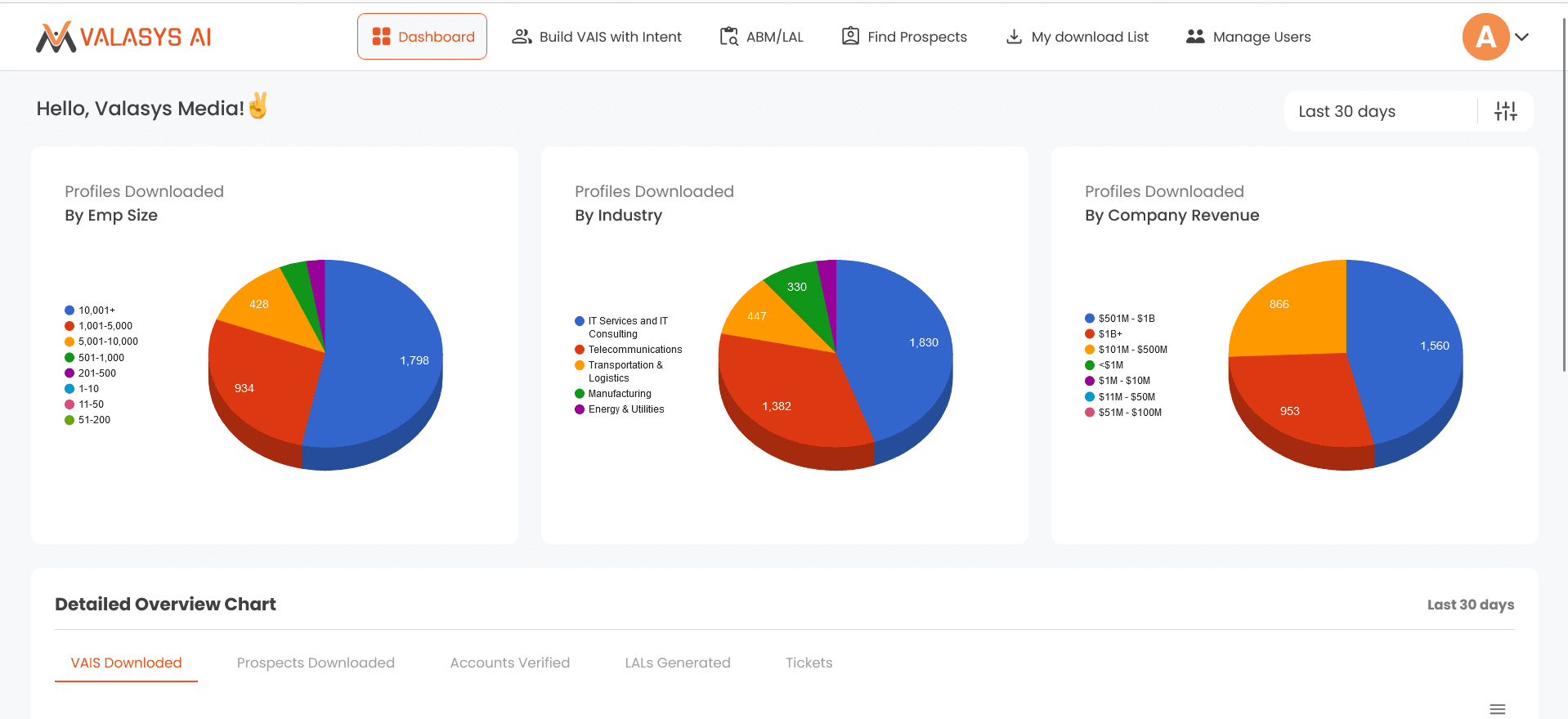Expand the account menu chevron
Image resolution: width=1568 pixels, height=719 pixels.
pos(1521,37)
